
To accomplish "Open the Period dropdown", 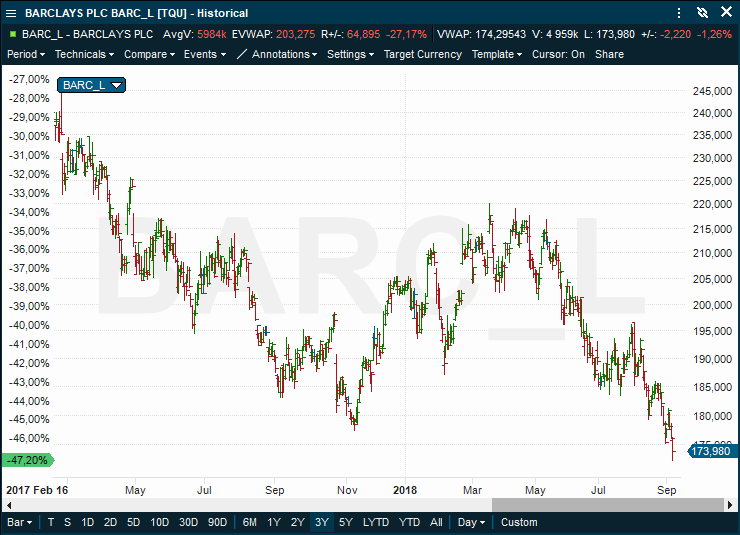I will (x=26, y=54).
